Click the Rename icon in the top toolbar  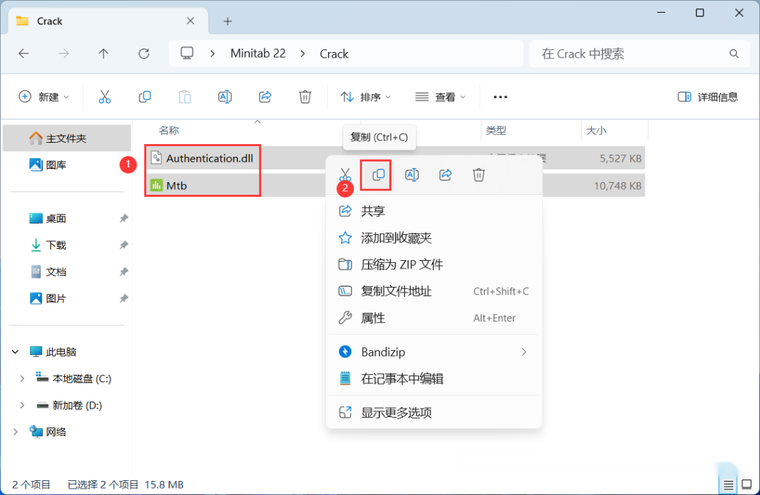pyautogui.click(x=225, y=97)
